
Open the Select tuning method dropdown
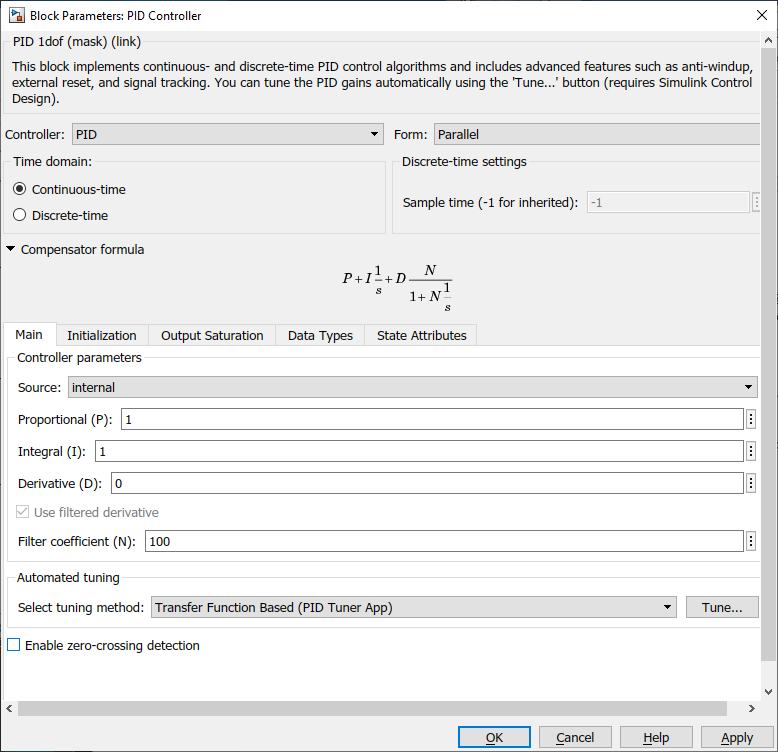tap(414, 607)
